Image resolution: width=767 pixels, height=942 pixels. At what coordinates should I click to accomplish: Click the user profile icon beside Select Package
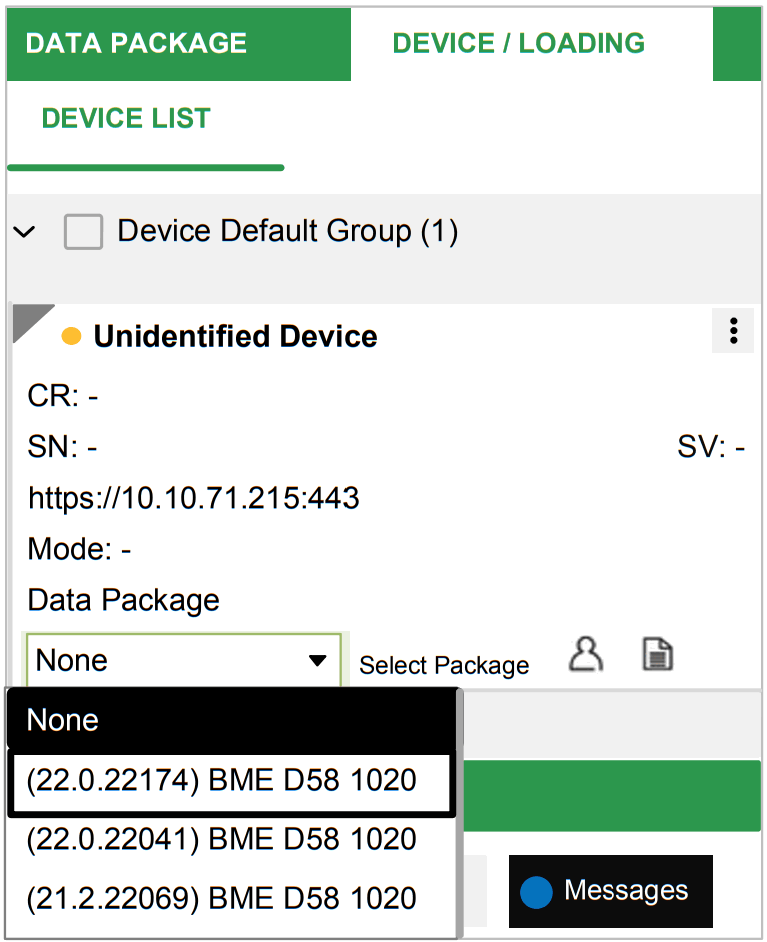(586, 655)
